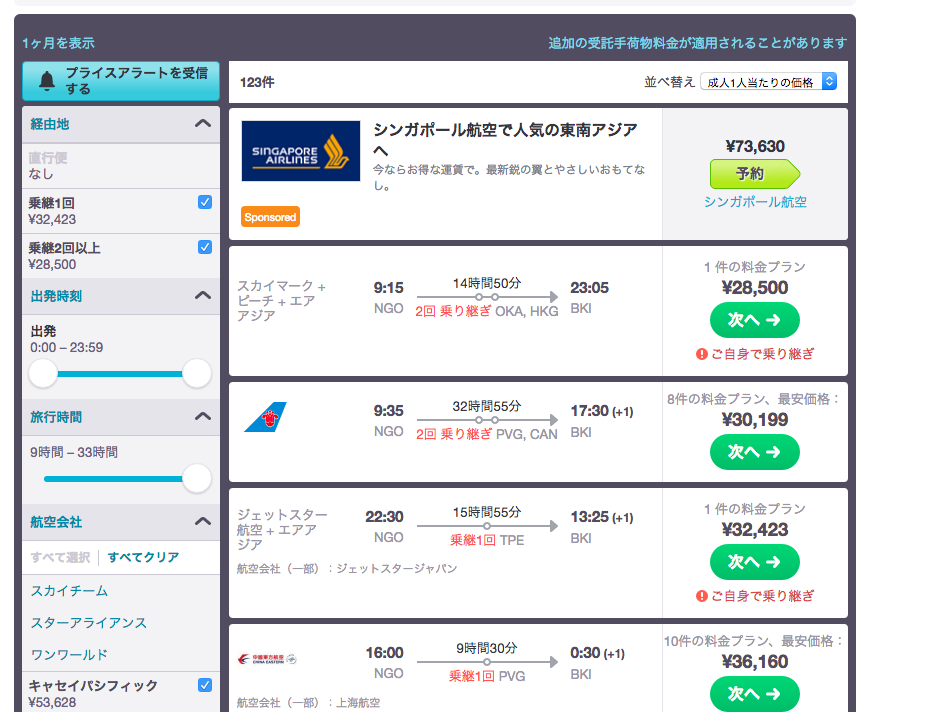Click the right departure time slider handle
This screenshot has width=936, height=712.
point(197,374)
